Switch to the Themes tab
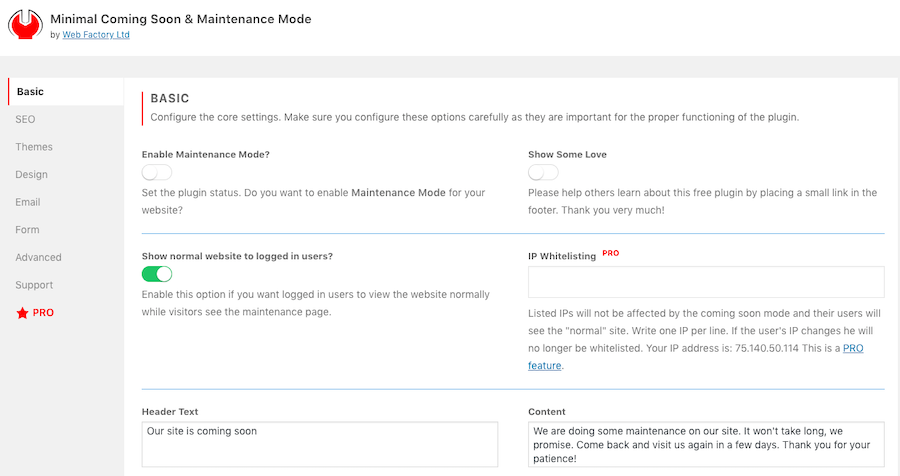Image resolution: width=900 pixels, height=476 pixels. pyautogui.click(x=34, y=147)
